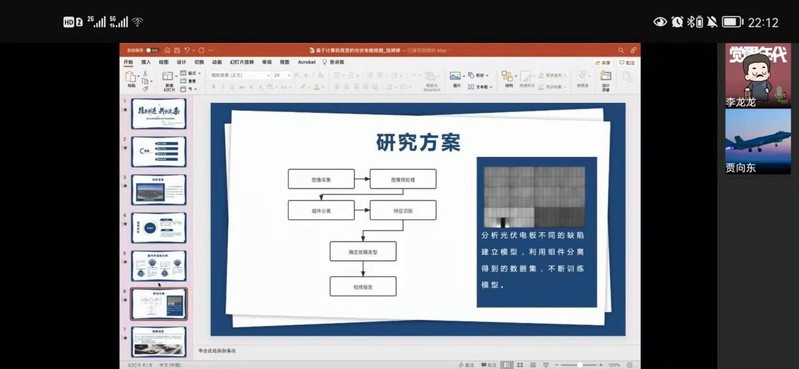799x369 pixels.
Task: Open the font size 24 dropdown
Action: [282, 75]
